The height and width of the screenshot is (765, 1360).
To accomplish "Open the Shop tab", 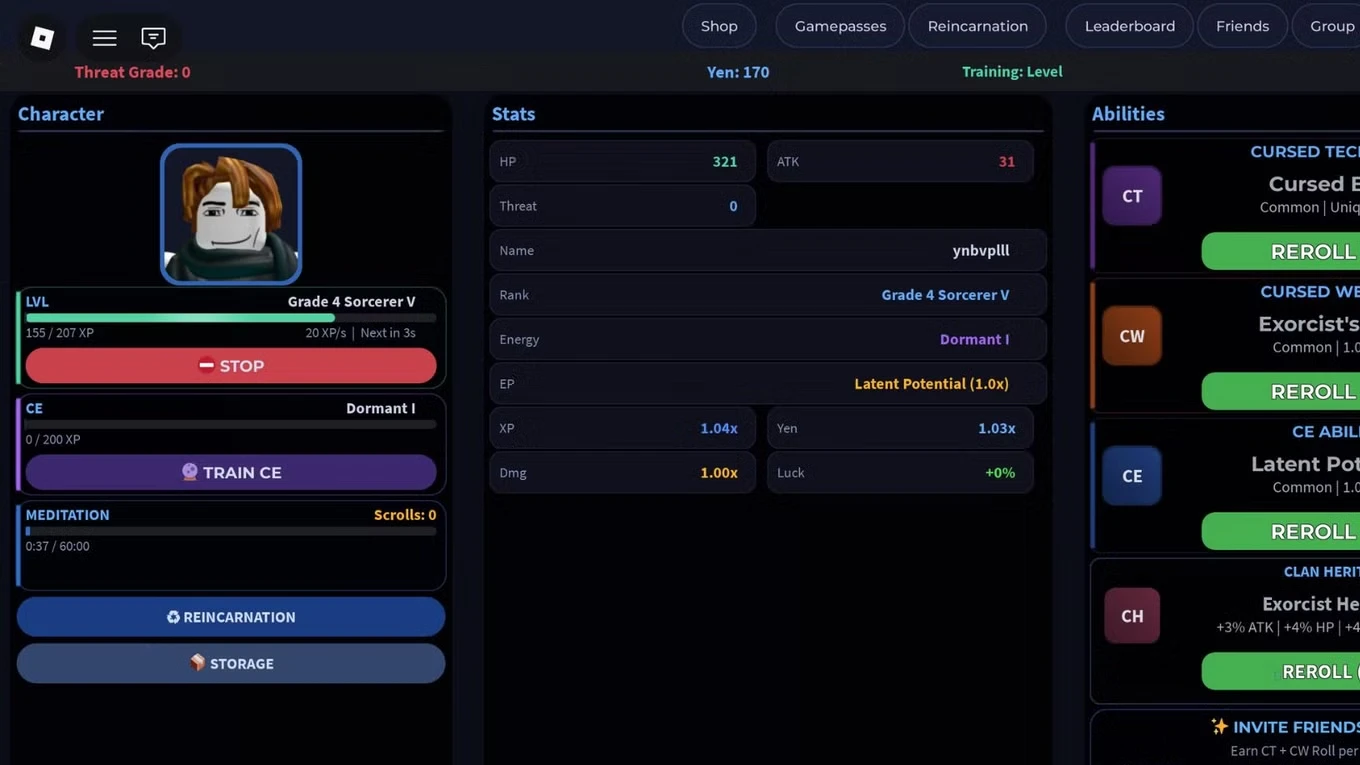I will (719, 26).
